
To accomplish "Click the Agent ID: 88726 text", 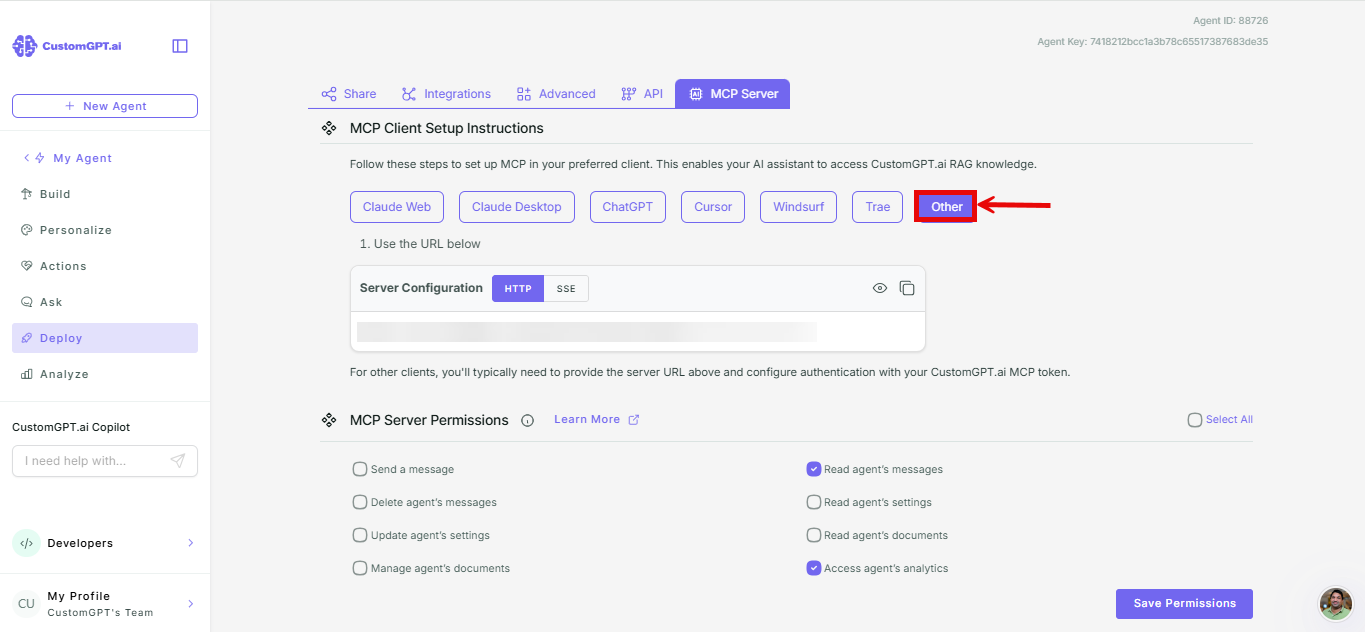I will coord(1231,21).
